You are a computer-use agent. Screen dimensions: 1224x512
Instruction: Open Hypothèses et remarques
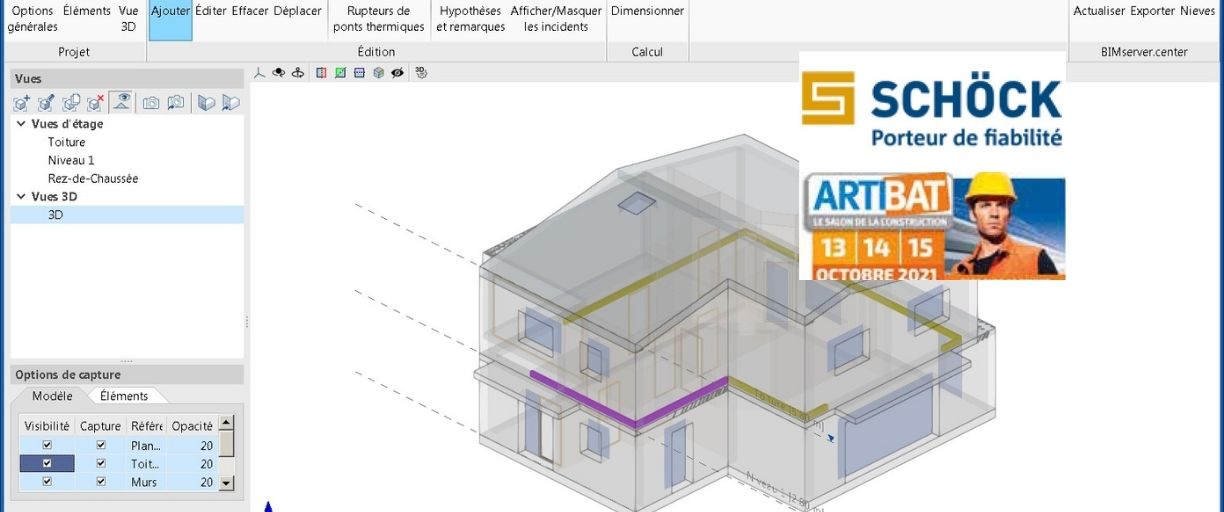(x=470, y=19)
